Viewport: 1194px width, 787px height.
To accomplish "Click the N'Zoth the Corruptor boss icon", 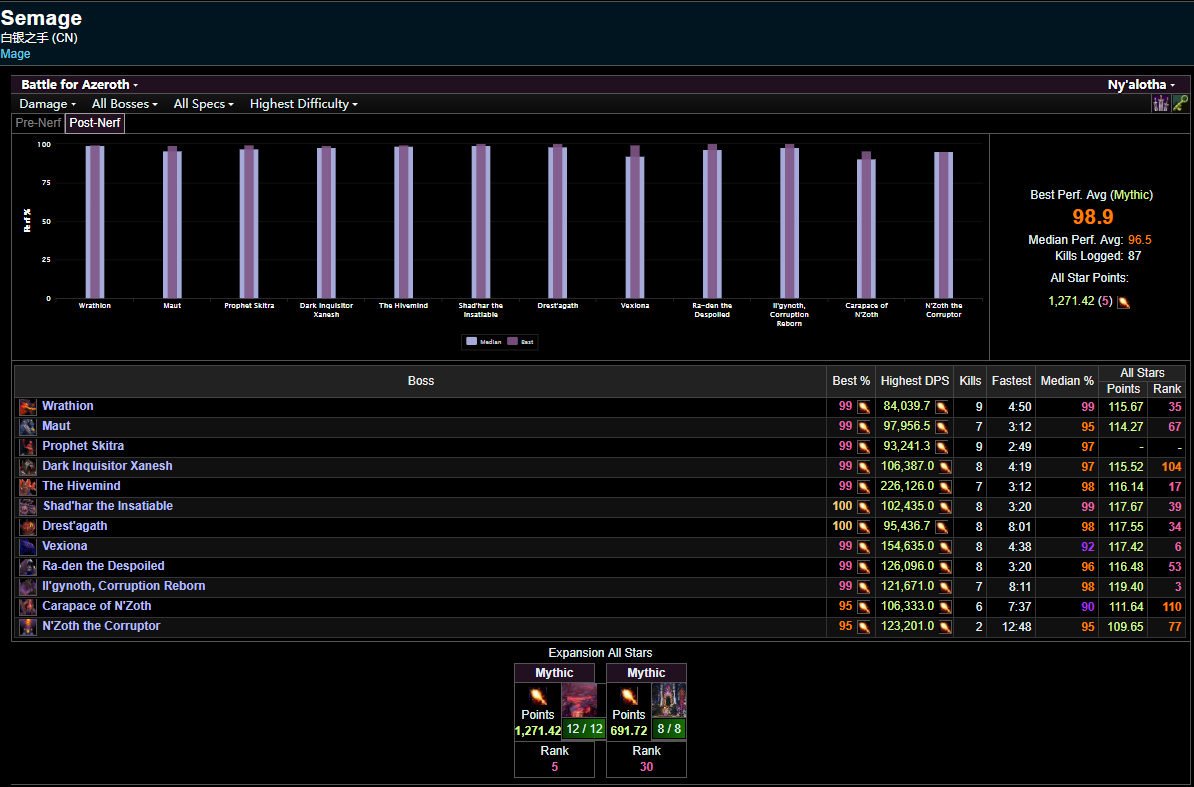I will click(x=27, y=626).
